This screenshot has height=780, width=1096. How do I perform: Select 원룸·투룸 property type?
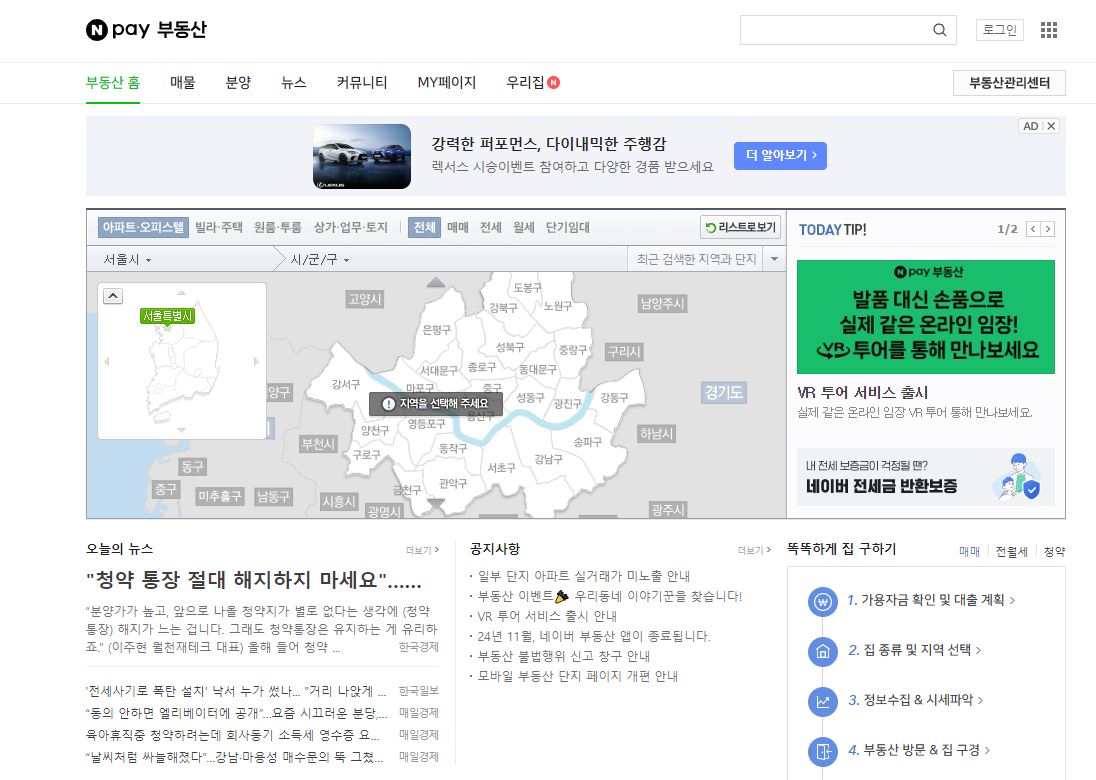tap(277, 227)
